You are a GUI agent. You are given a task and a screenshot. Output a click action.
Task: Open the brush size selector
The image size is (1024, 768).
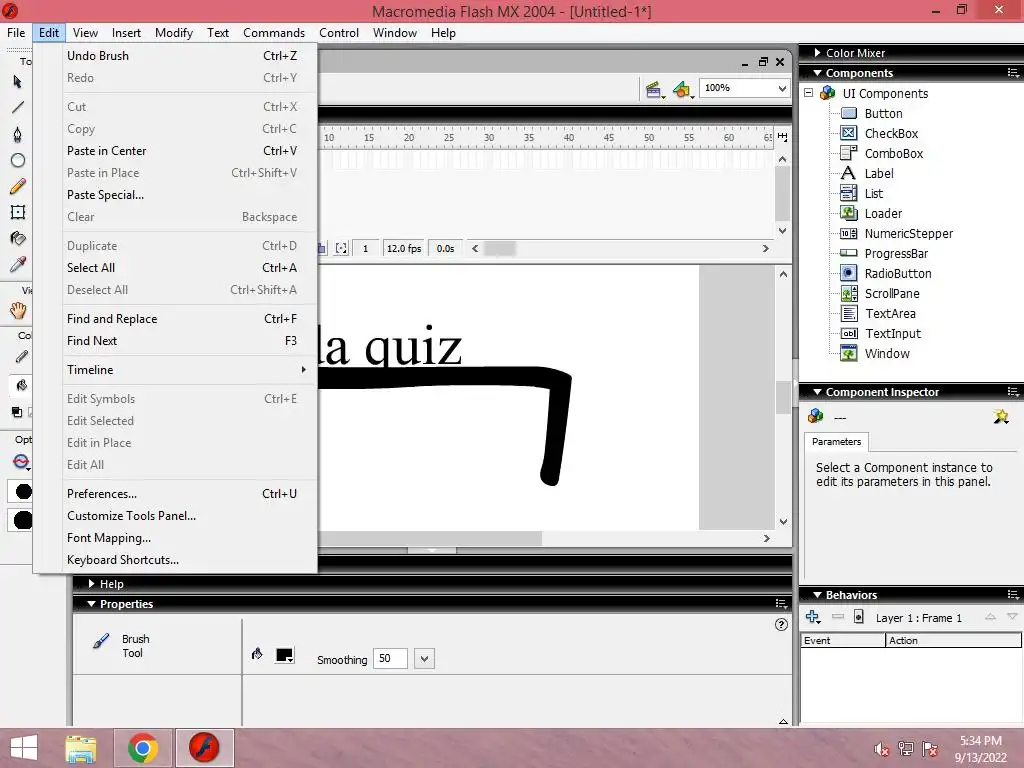tap(22, 492)
